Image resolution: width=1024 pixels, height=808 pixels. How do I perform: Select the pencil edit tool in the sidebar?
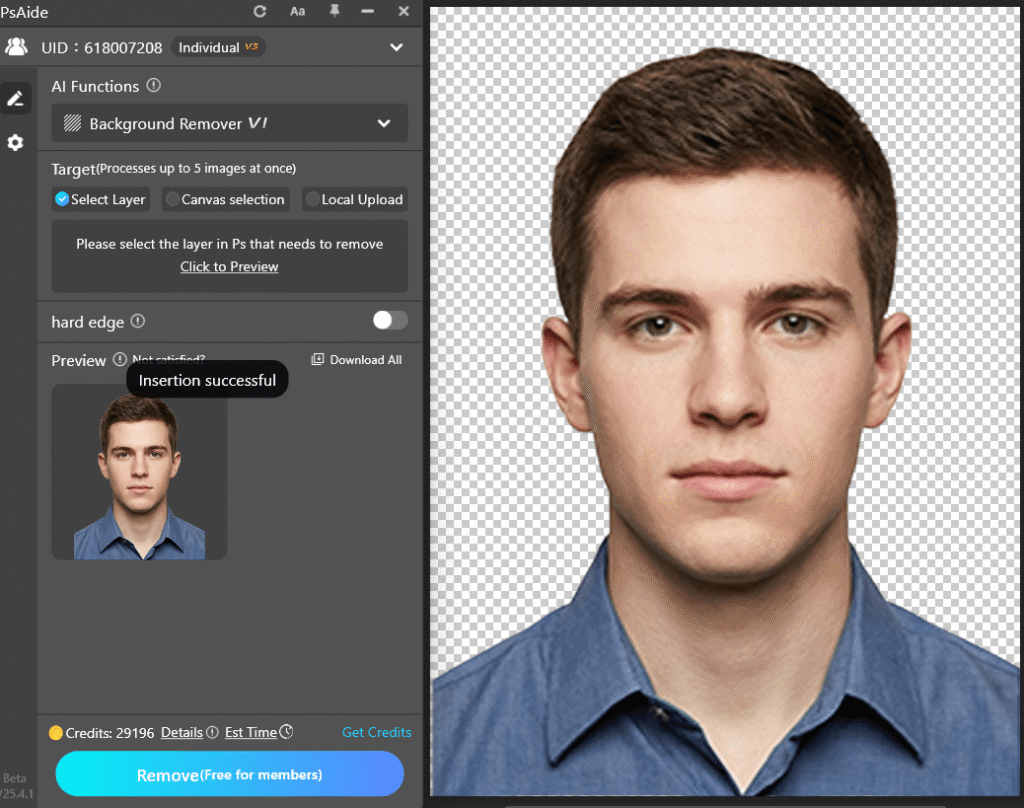[x=15, y=97]
